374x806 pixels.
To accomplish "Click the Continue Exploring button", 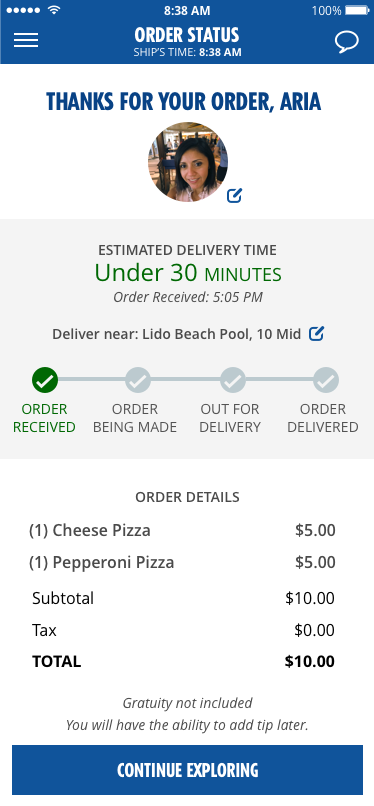I will [188, 770].
